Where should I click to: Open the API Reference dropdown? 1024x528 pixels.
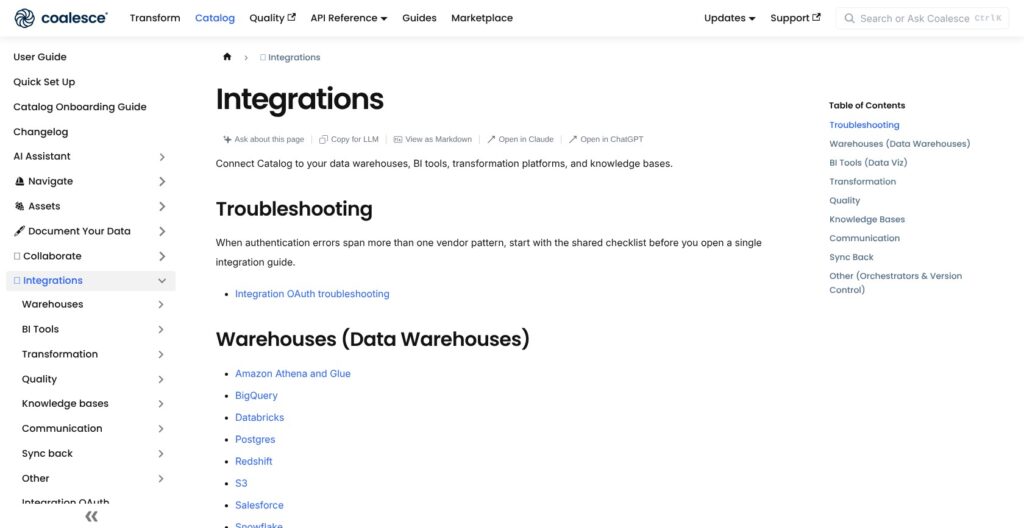tap(349, 18)
